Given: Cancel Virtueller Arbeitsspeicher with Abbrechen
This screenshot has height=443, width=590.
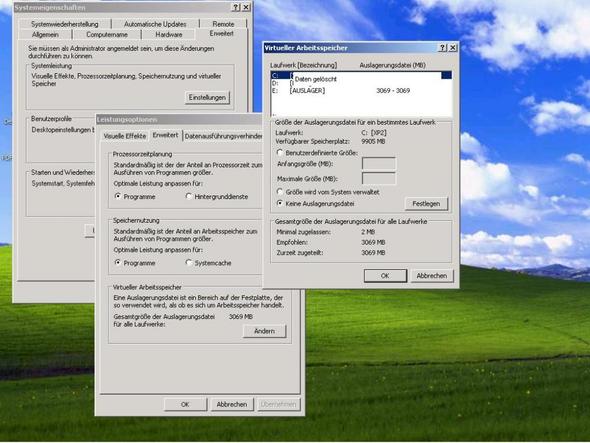Looking at the screenshot, I should (x=432, y=276).
